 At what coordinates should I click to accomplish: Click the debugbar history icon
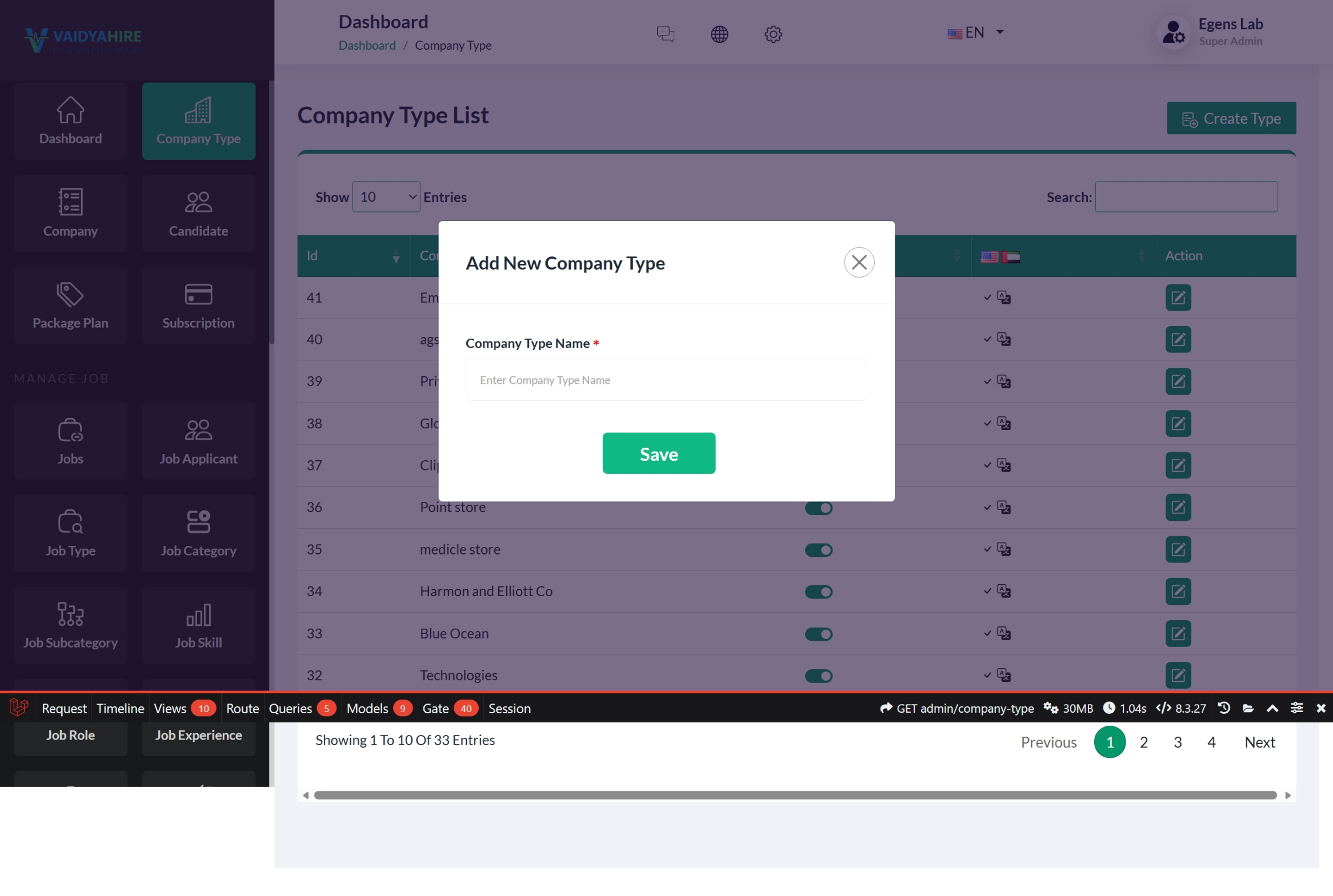point(1224,709)
